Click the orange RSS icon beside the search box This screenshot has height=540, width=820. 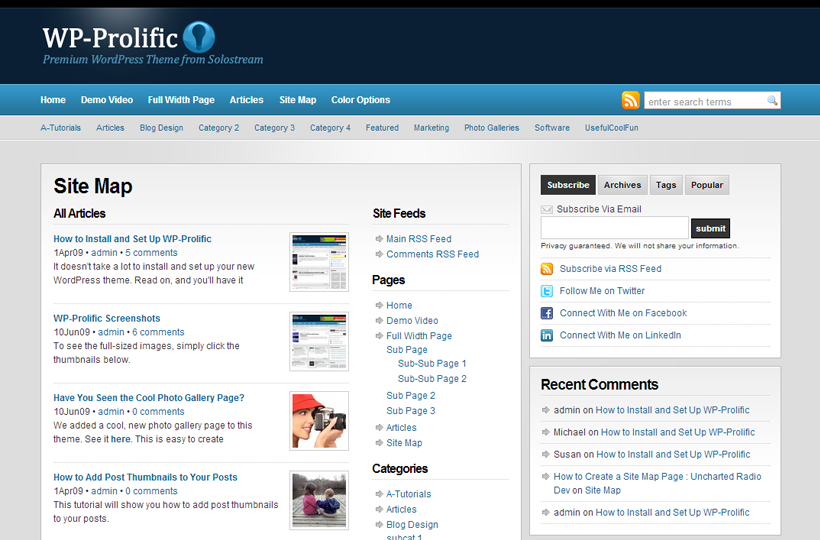pyautogui.click(x=631, y=100)
